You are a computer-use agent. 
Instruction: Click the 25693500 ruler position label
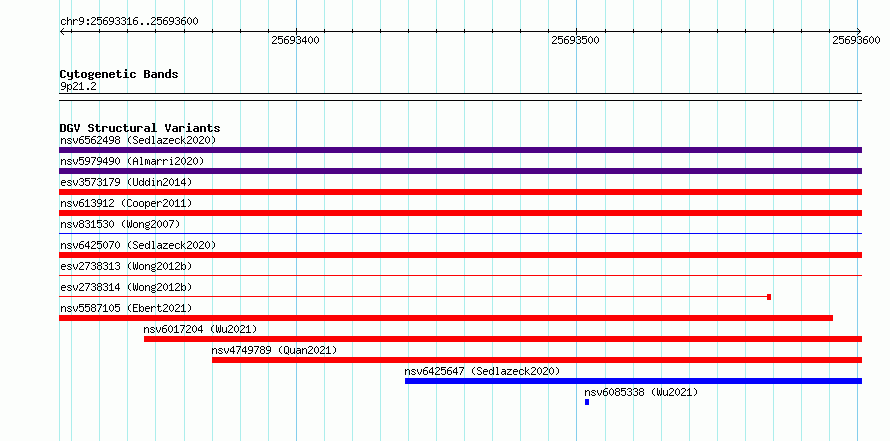coord(576,40)
